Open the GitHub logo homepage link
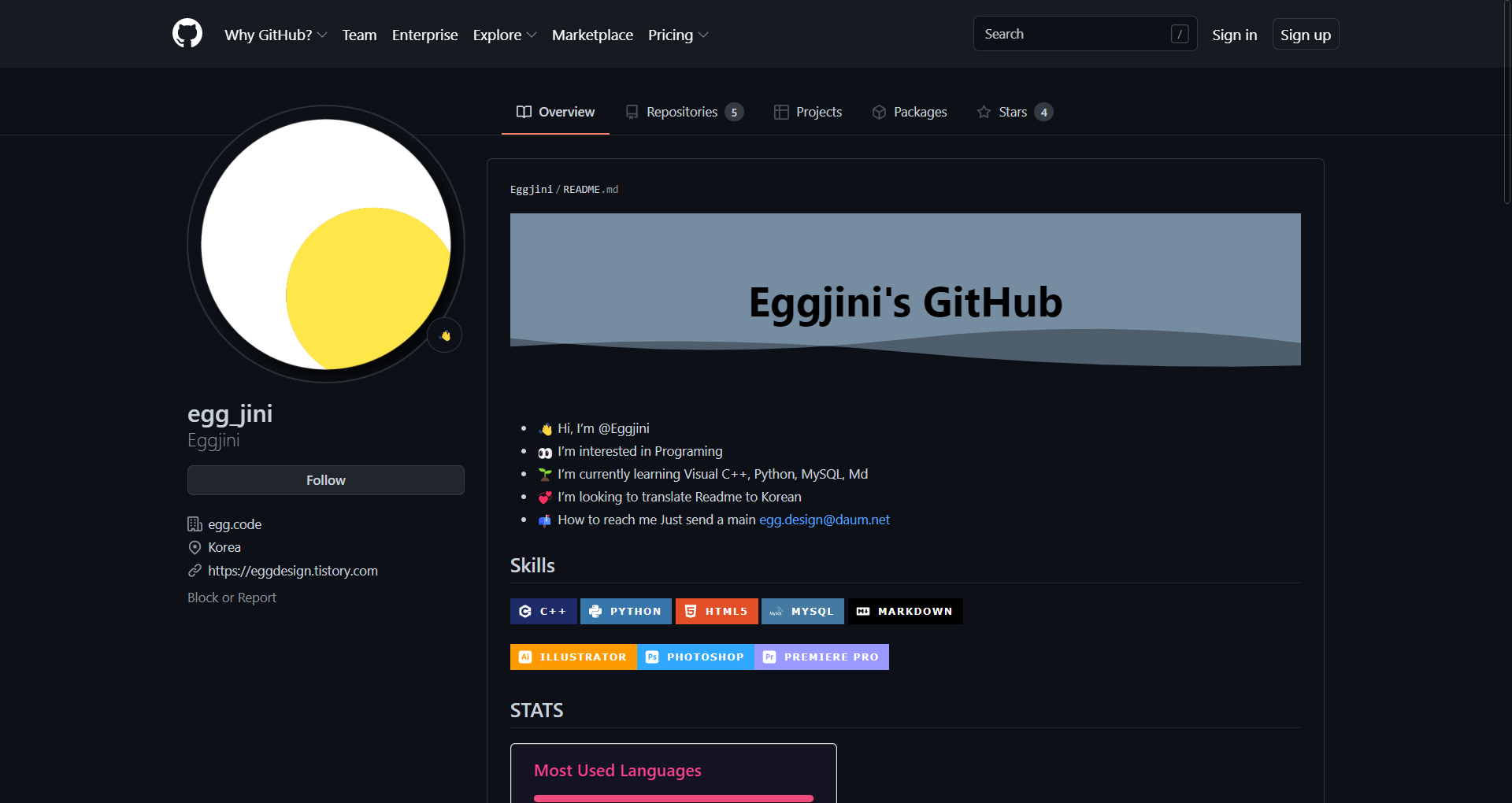Image resolution: width=1512 pixels, height=803 pixels. [x=187, y=34]
